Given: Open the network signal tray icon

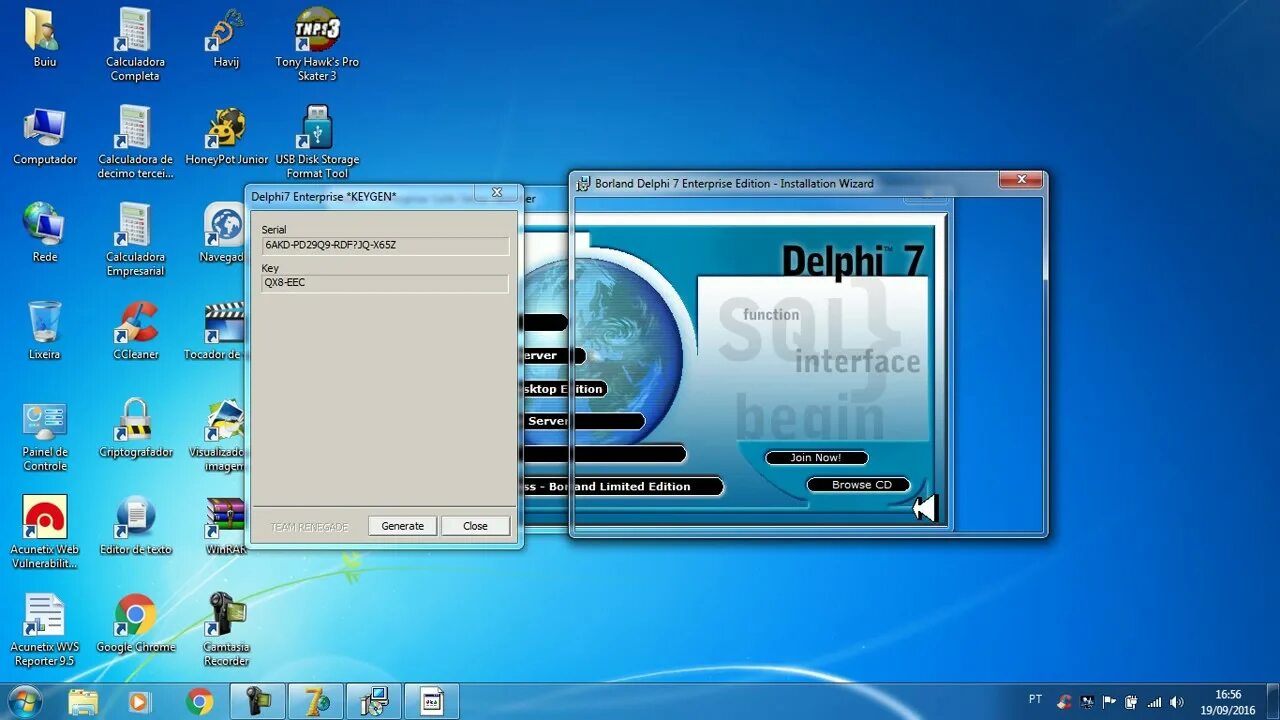Looking at the screenshot, I should point(1155,702).
